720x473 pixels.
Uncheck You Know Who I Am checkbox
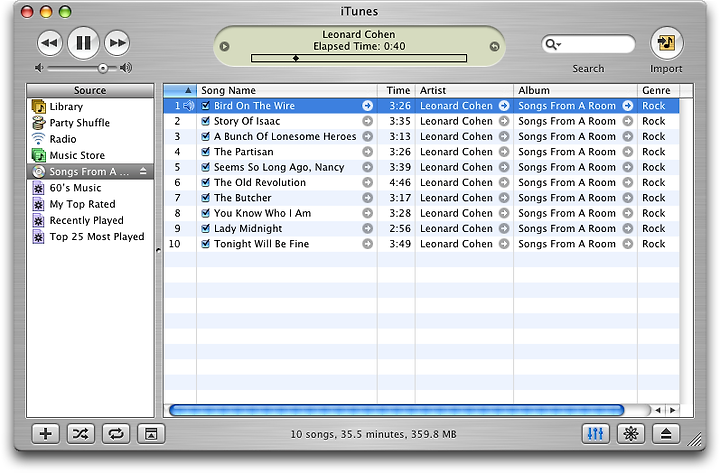[205, 213]
